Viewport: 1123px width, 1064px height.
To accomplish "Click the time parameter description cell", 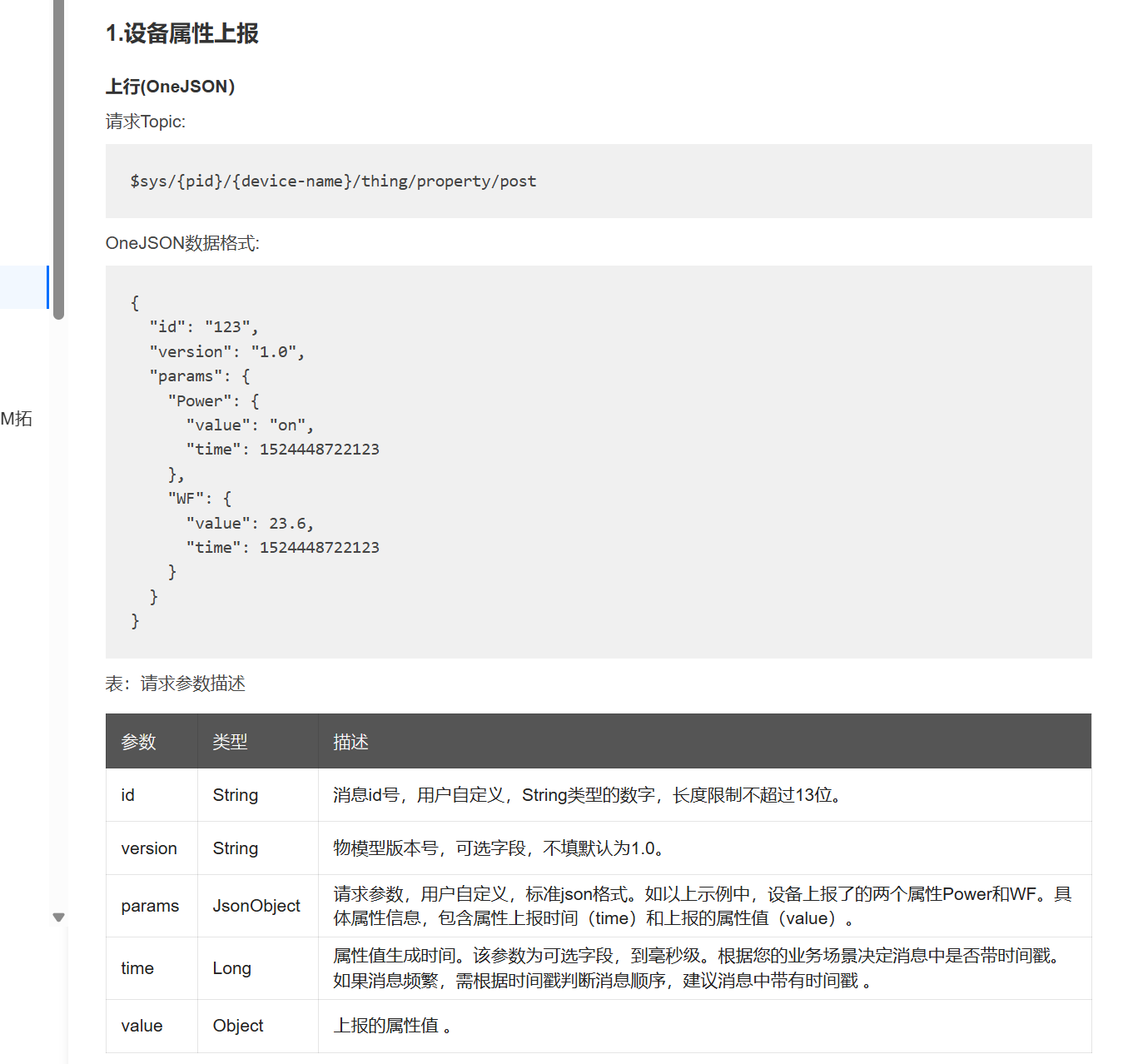I will point(696,967).
